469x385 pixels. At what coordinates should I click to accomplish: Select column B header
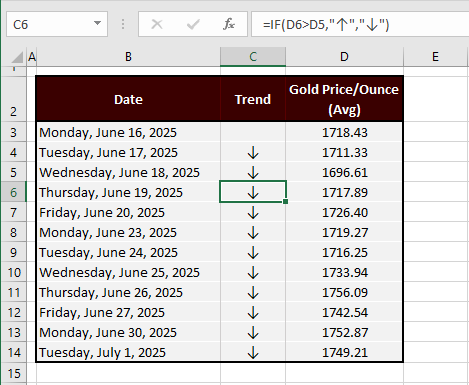pyautogui.click(x=128, y=57)
